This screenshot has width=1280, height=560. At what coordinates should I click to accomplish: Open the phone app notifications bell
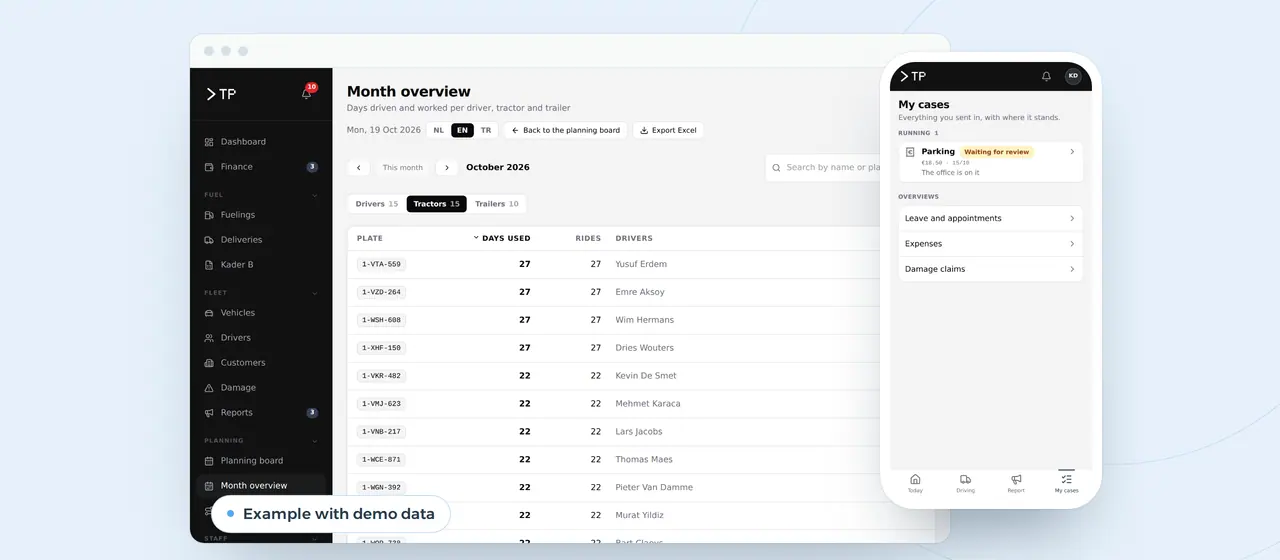(1046, 76)
